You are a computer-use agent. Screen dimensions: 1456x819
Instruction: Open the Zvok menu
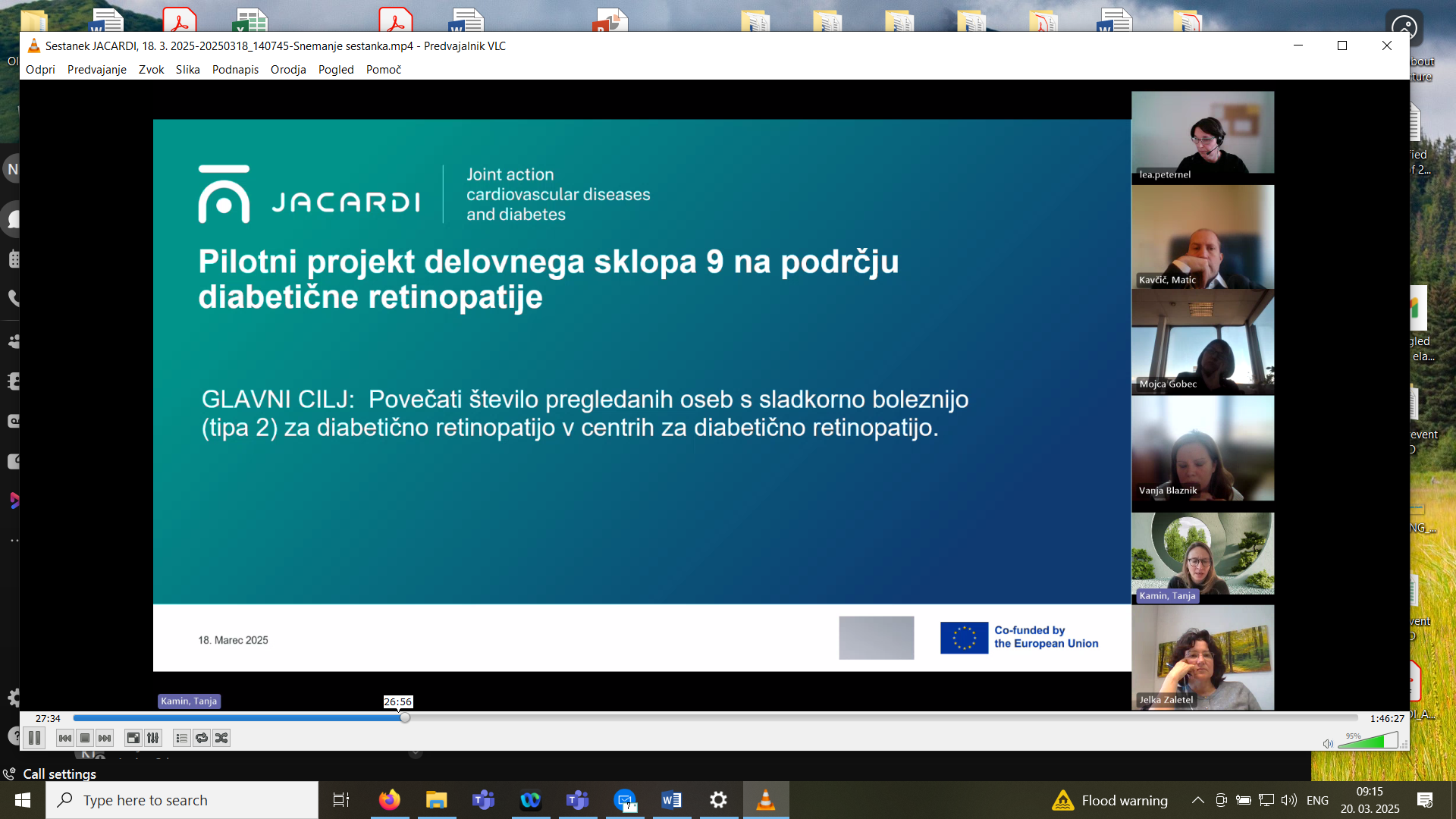point(151,69)
